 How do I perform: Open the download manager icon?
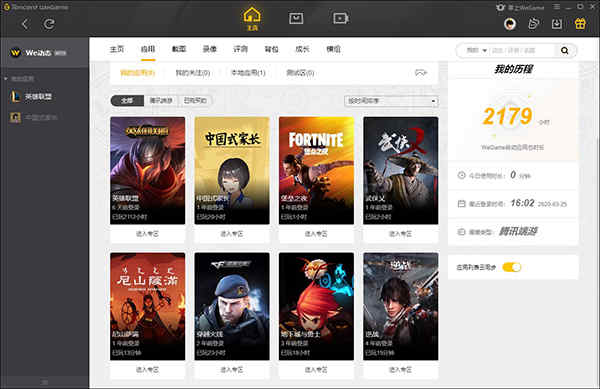[x=557, y=24]
